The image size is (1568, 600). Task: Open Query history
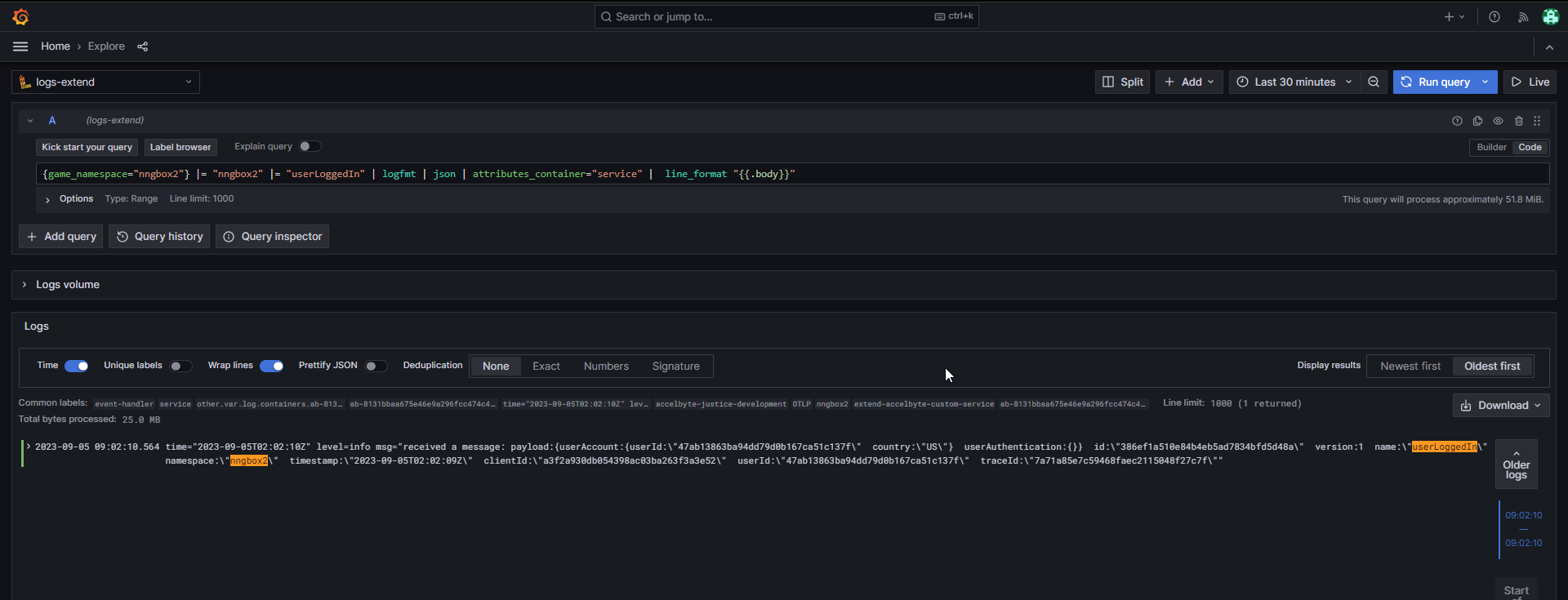159,236
